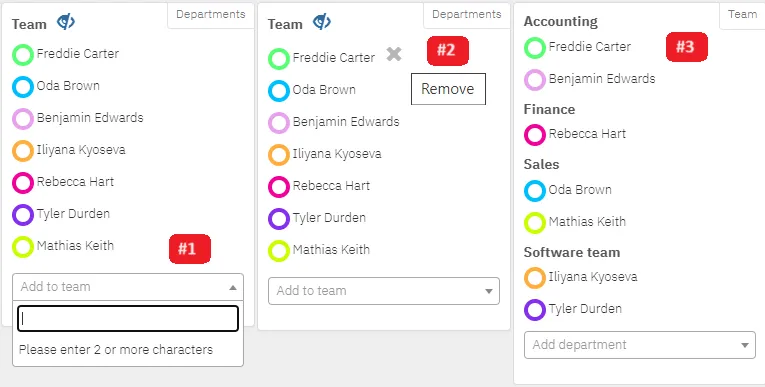Open the Add to team dropdown in second panel

coord(384,291)
